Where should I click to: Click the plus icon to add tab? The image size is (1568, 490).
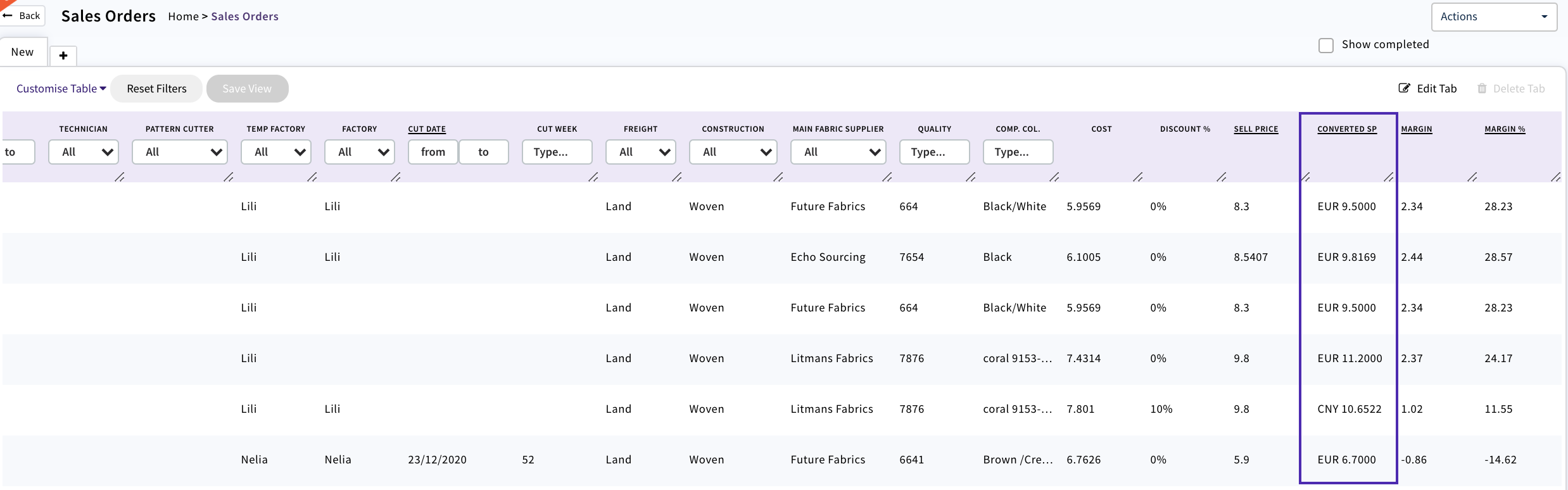click(63, 56)
